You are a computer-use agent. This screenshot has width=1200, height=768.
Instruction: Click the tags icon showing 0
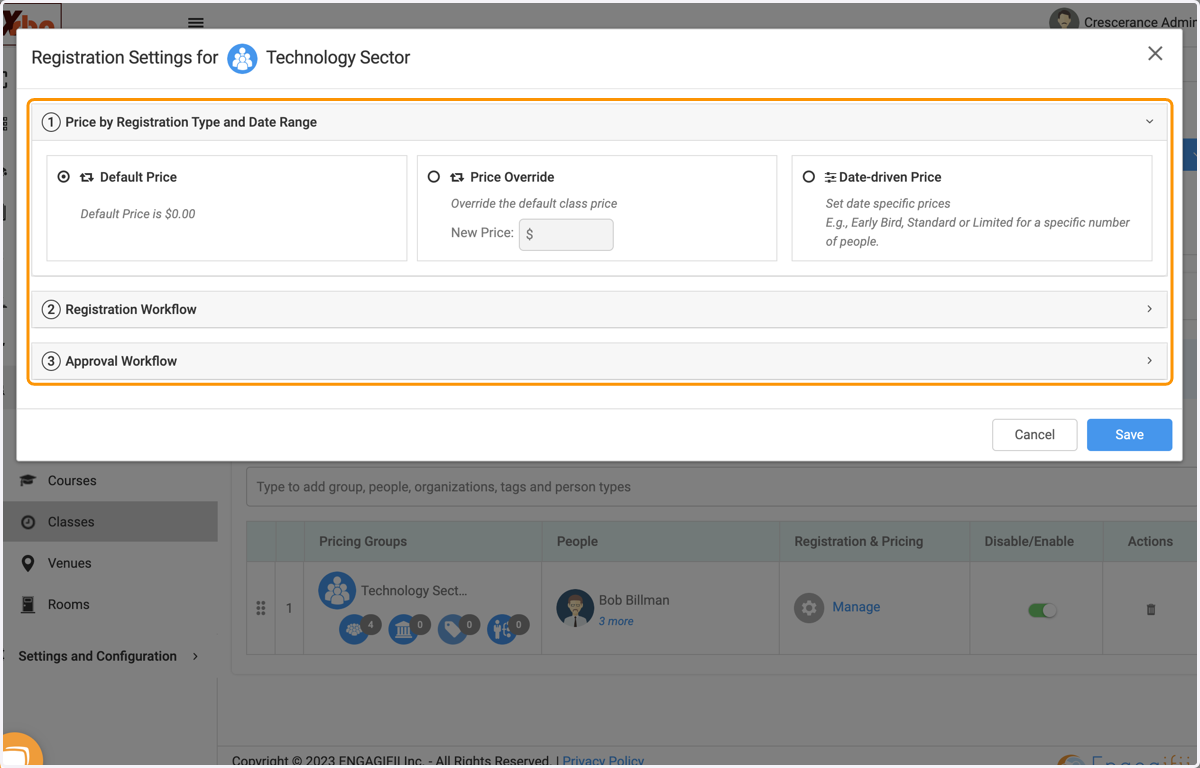(x=452, y=630)
